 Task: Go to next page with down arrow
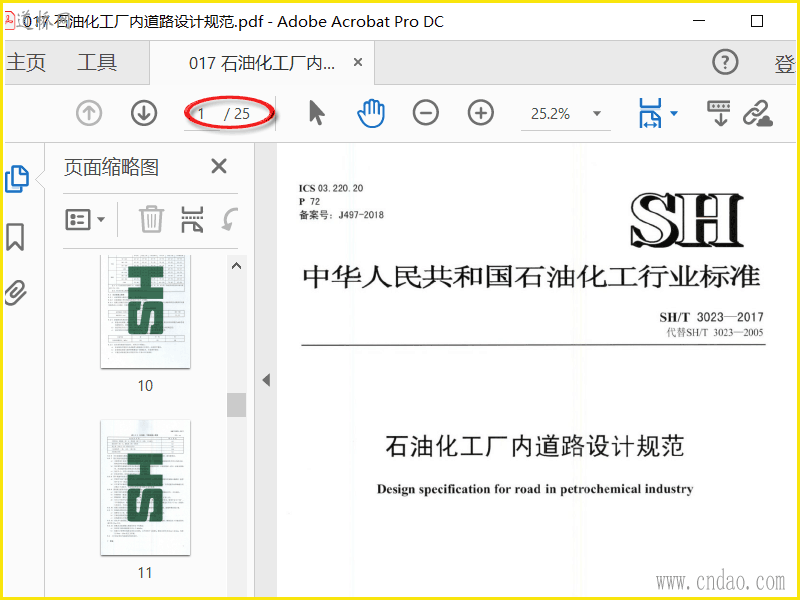[144, 113]
